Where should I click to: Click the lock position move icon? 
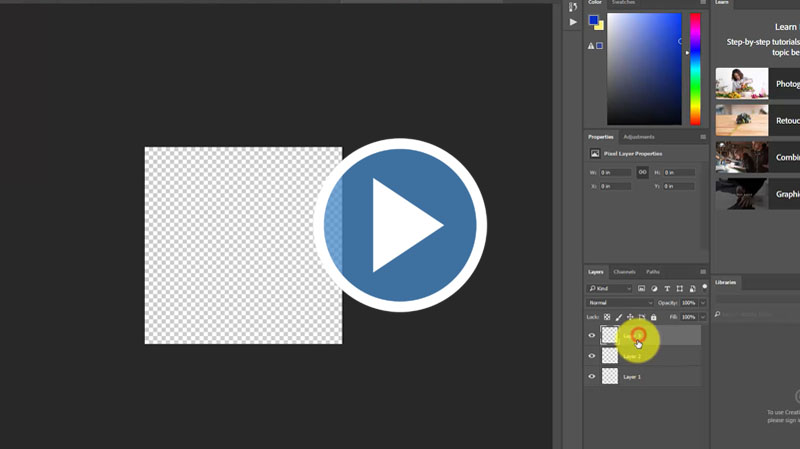[630, 317]
